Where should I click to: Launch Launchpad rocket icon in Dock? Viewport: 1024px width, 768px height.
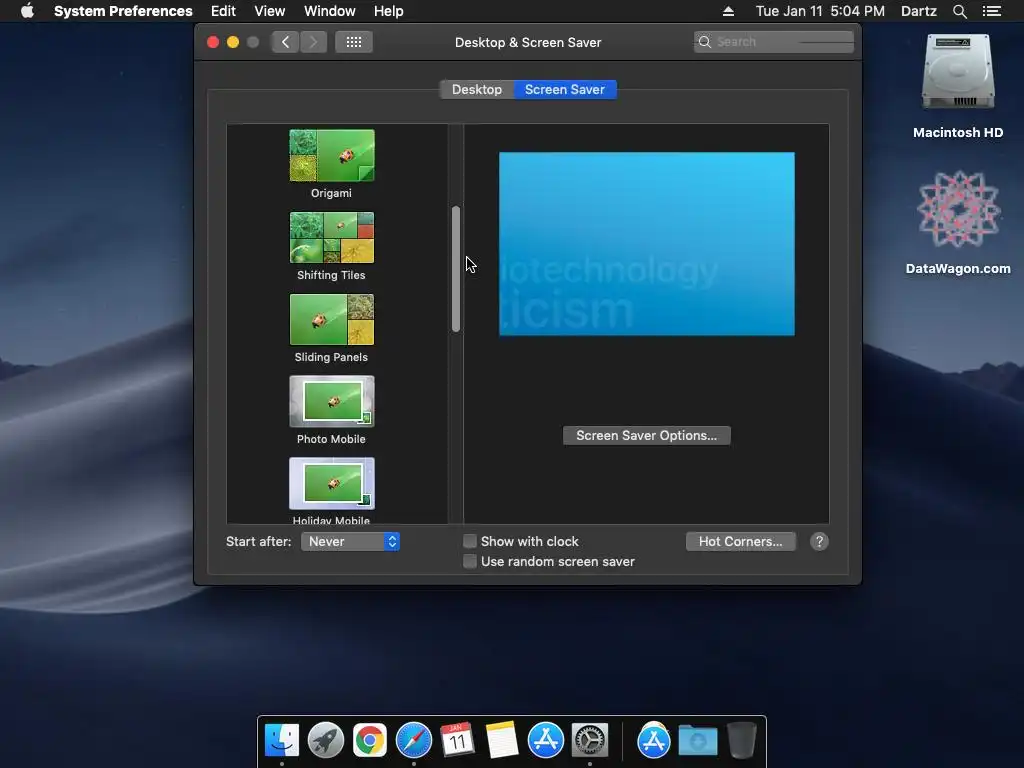pyautogui.click(x=326, y=740)
